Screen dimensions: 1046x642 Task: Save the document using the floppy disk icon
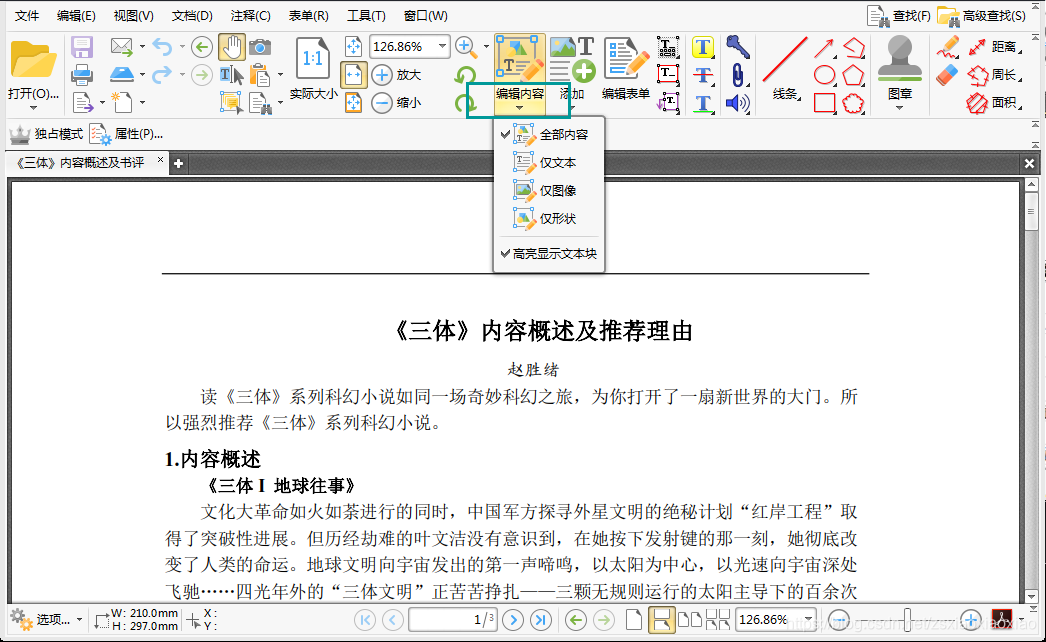(x=82, y=47)
